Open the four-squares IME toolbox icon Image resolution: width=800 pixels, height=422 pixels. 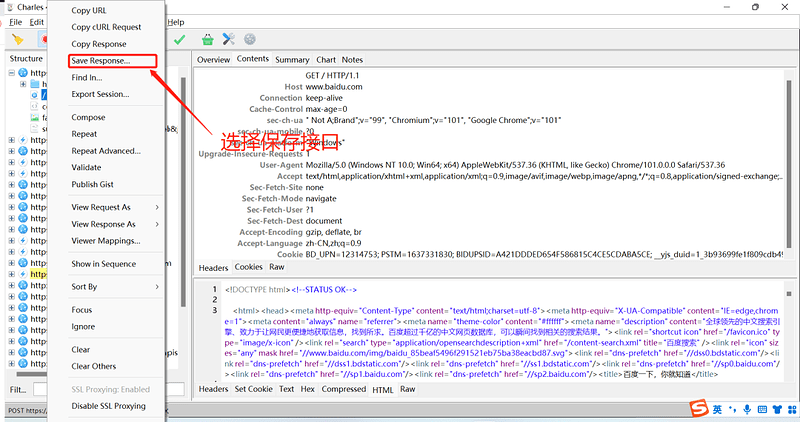coord(792,409)
